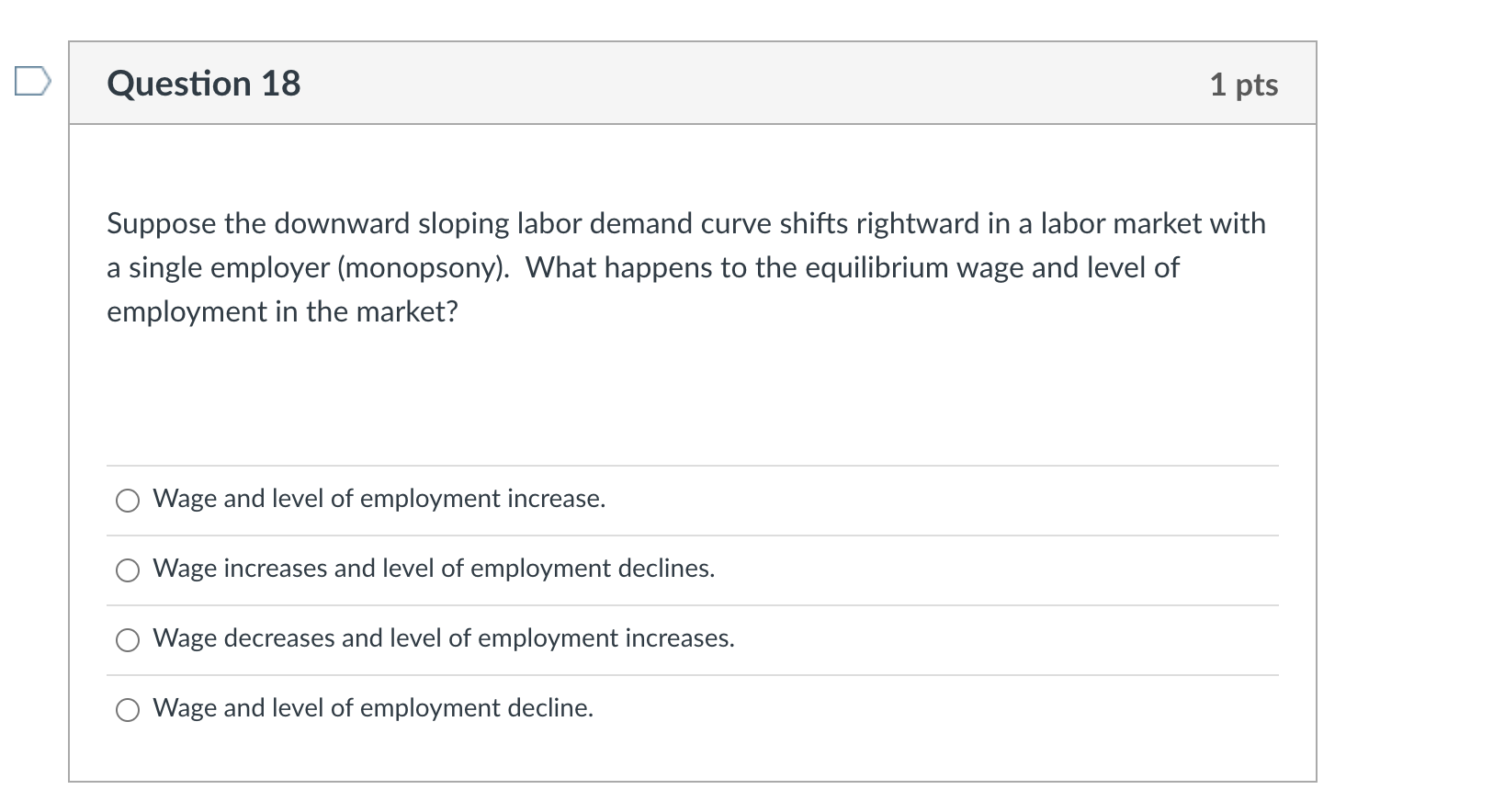Click the last answer's radio circle

(x=128, y=710)
